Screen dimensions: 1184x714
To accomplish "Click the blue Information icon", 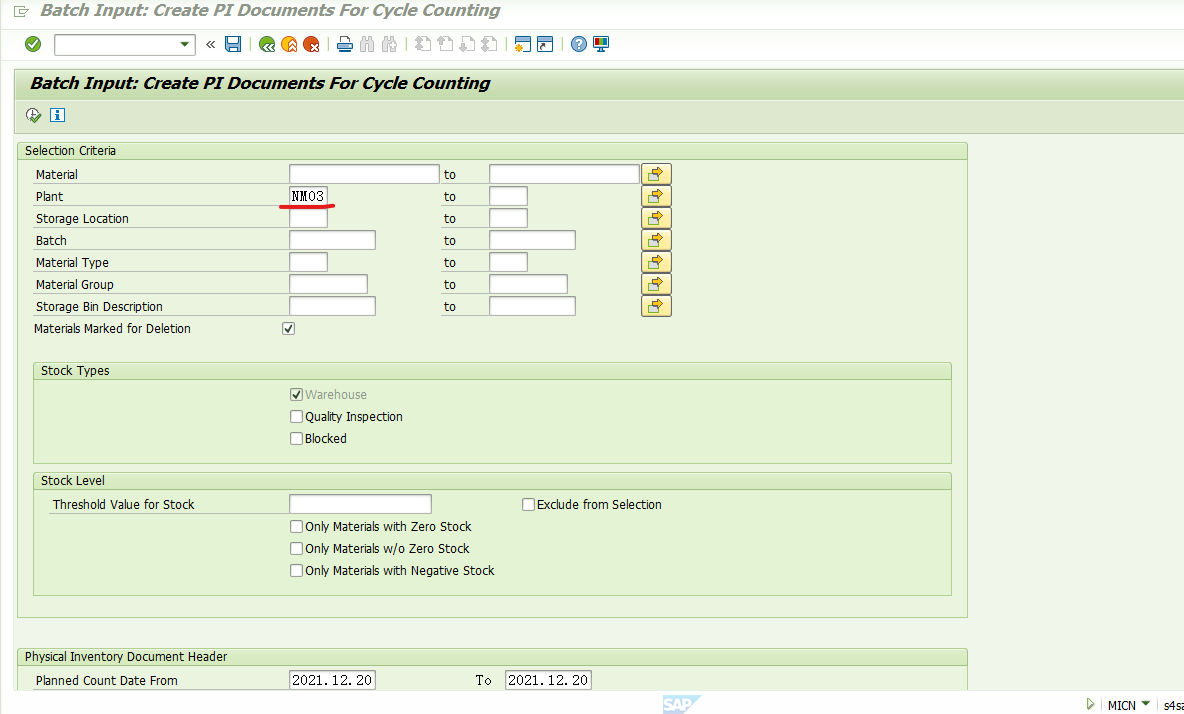I will pyautogui.click(x=57, y=115).
